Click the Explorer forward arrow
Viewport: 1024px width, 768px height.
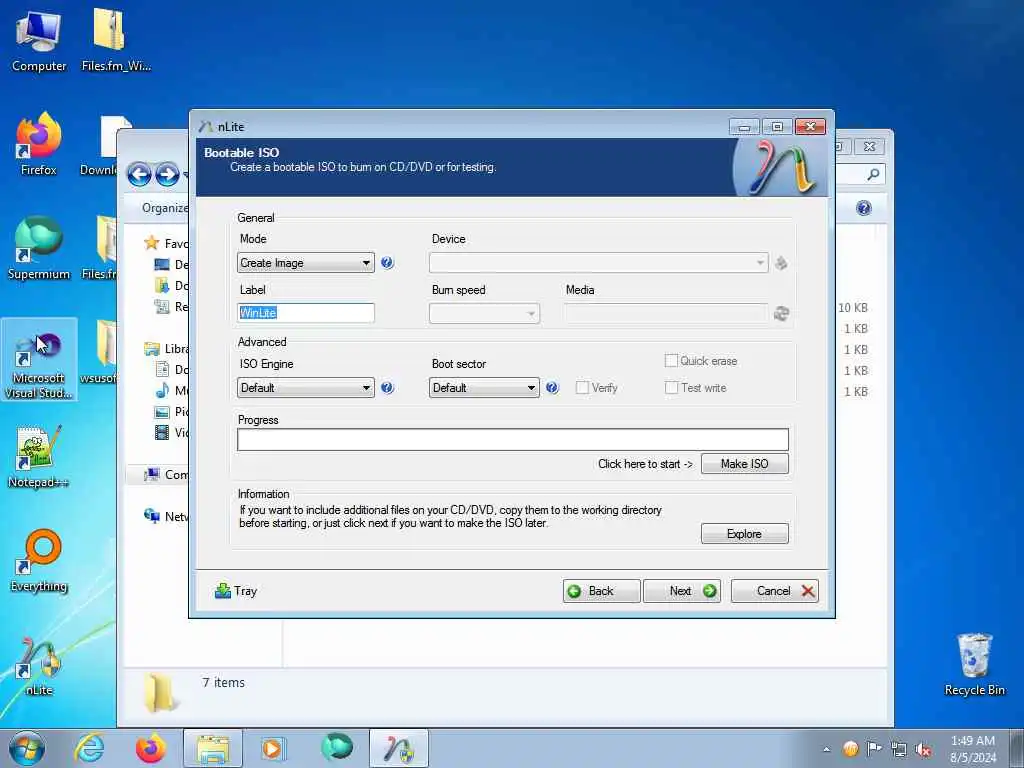167,174
